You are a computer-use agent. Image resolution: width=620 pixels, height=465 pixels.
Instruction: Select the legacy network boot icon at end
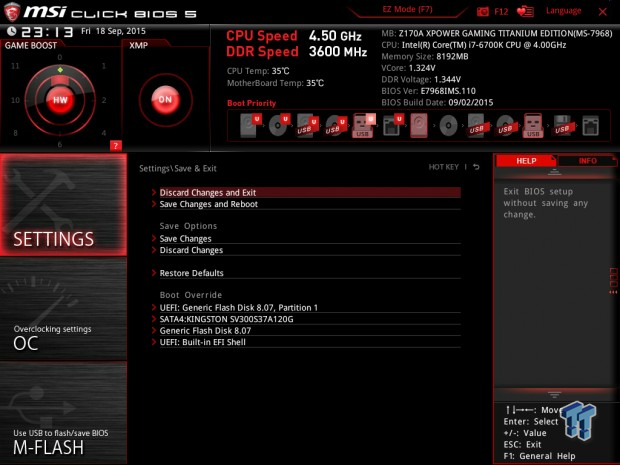pos(590,126)
